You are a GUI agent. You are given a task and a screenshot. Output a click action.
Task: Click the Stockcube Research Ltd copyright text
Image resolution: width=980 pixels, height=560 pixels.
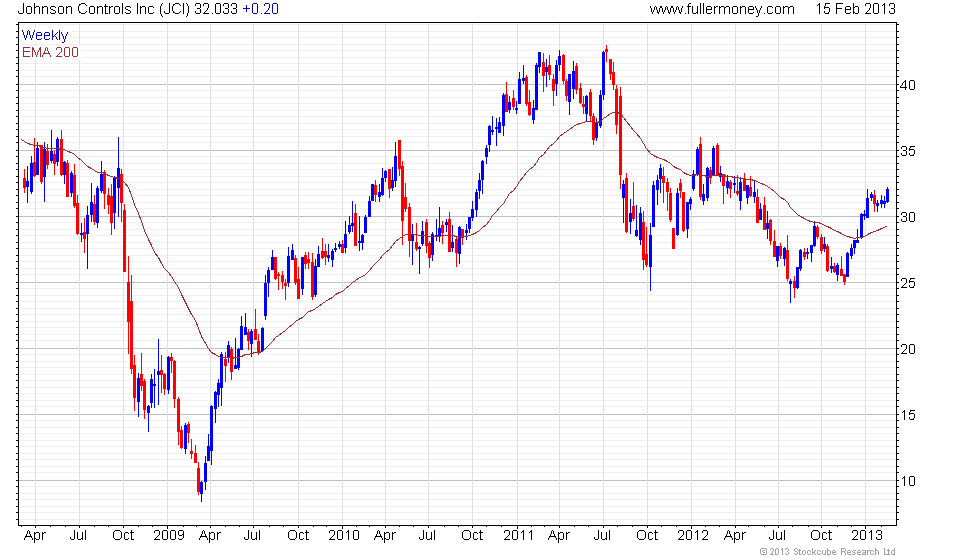826,552
